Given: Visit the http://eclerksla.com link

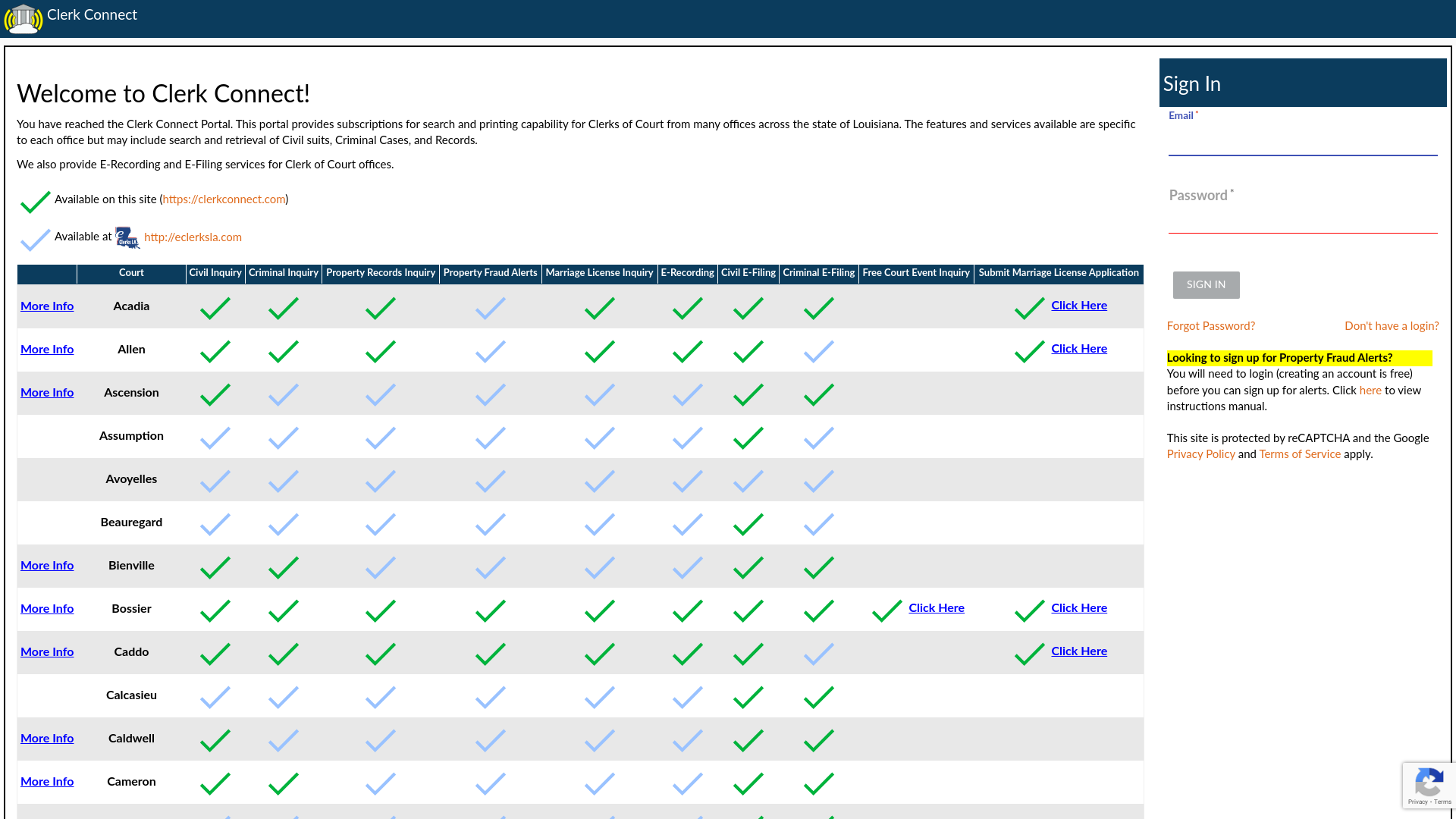Looking at the screenshot, I should (x=193, y=237).
